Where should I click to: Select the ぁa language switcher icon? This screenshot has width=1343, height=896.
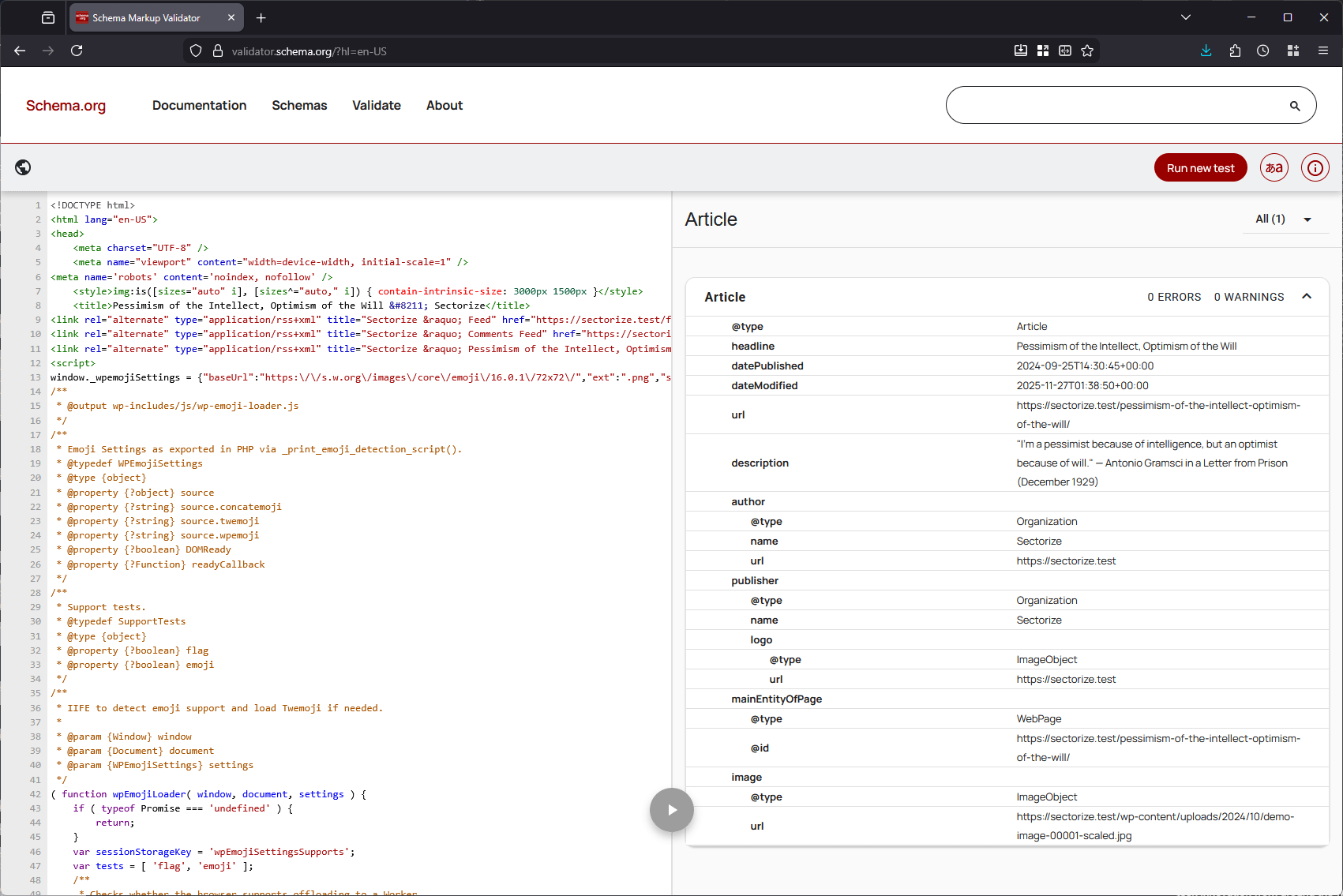point(1274,167)
